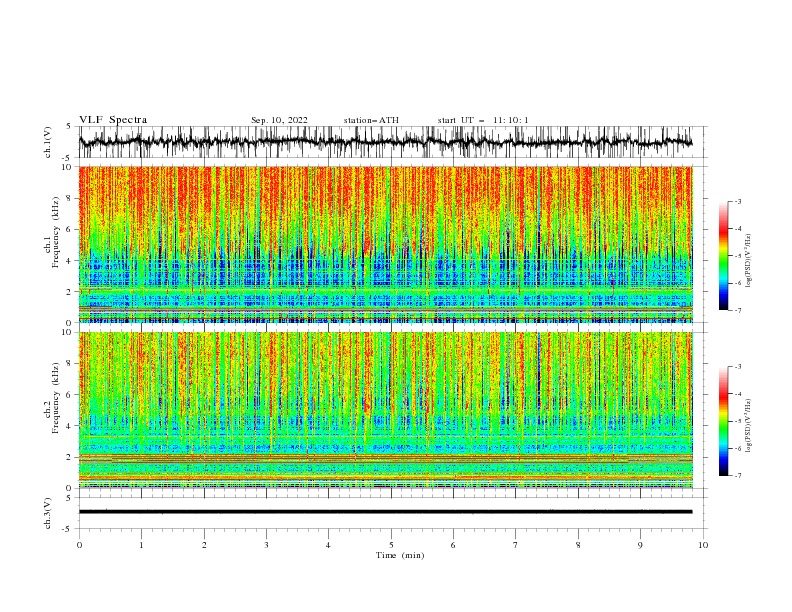792x612 pixels.
Task: Click time axis tick label "5"
Action: (391, 545)
